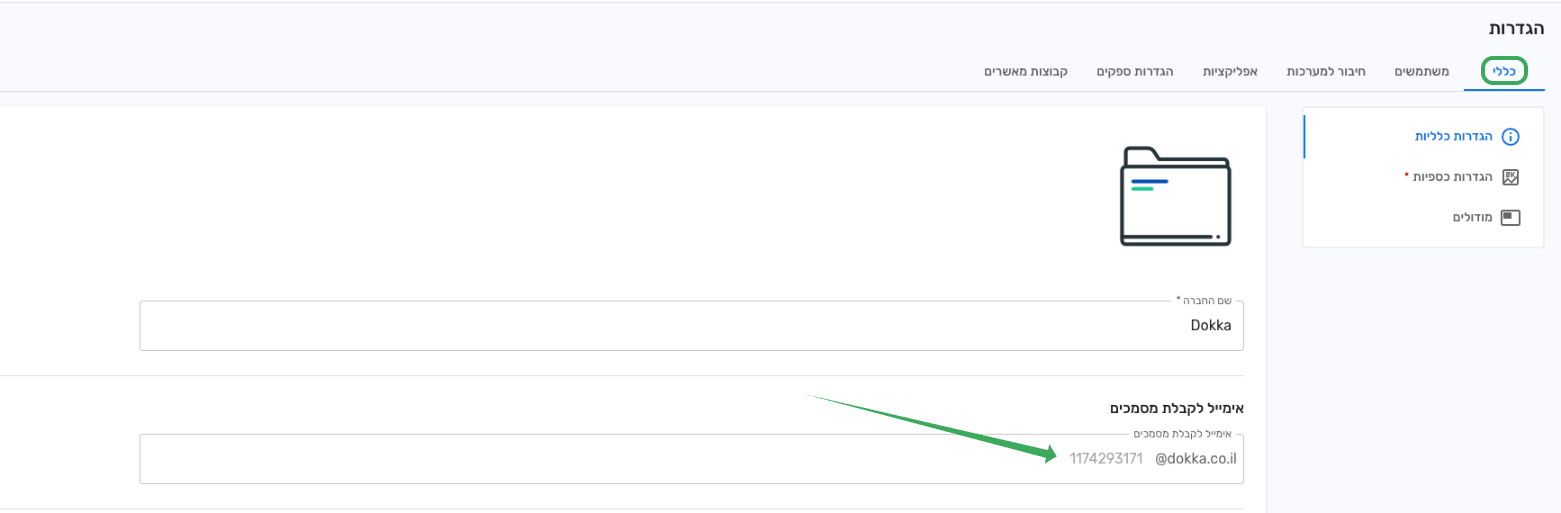Go to the אפליקציות tab

pyautogui.click(x=1230, y=72)
